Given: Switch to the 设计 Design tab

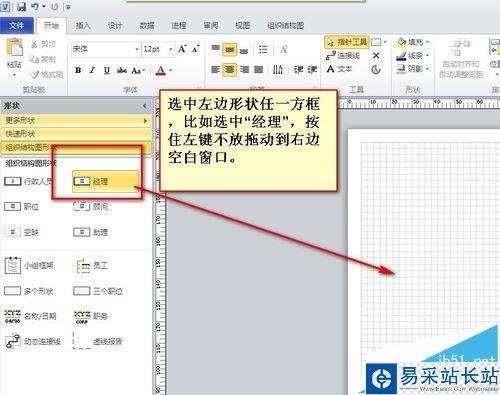Looking at the screenshot, I should click(x=115, y=26).
